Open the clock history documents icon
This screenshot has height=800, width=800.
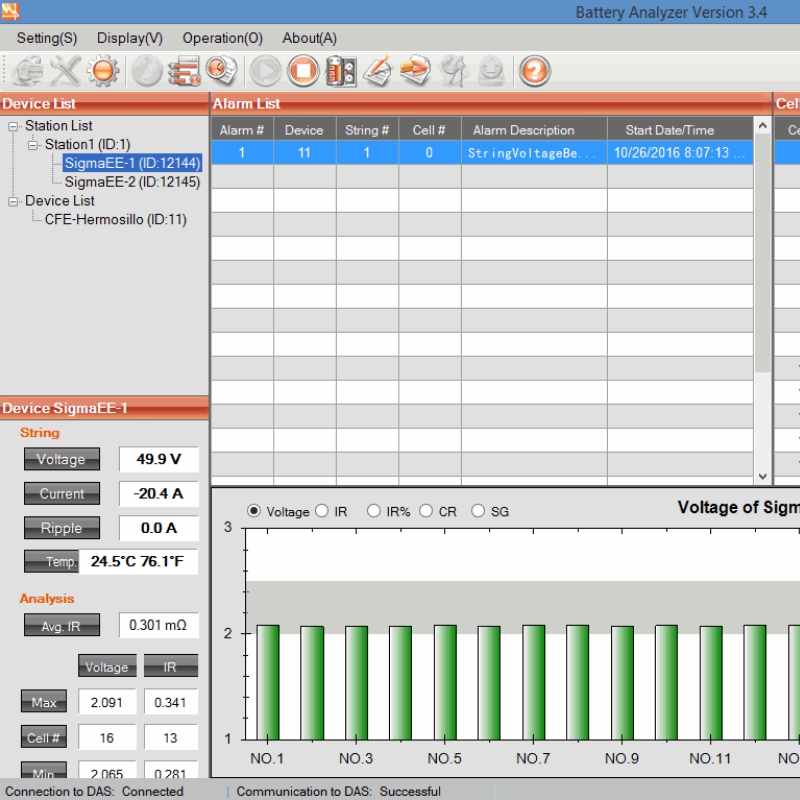click(221, 70)
